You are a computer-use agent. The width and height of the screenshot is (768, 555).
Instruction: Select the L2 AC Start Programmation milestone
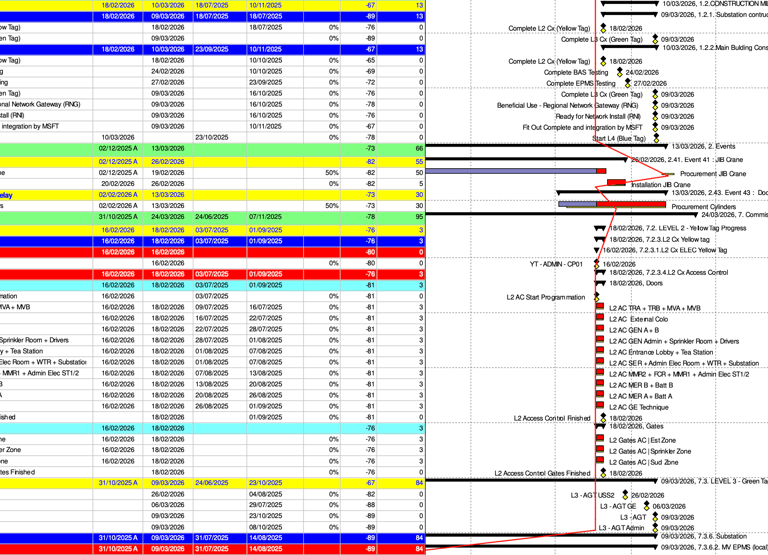click(x=597, y=297)
